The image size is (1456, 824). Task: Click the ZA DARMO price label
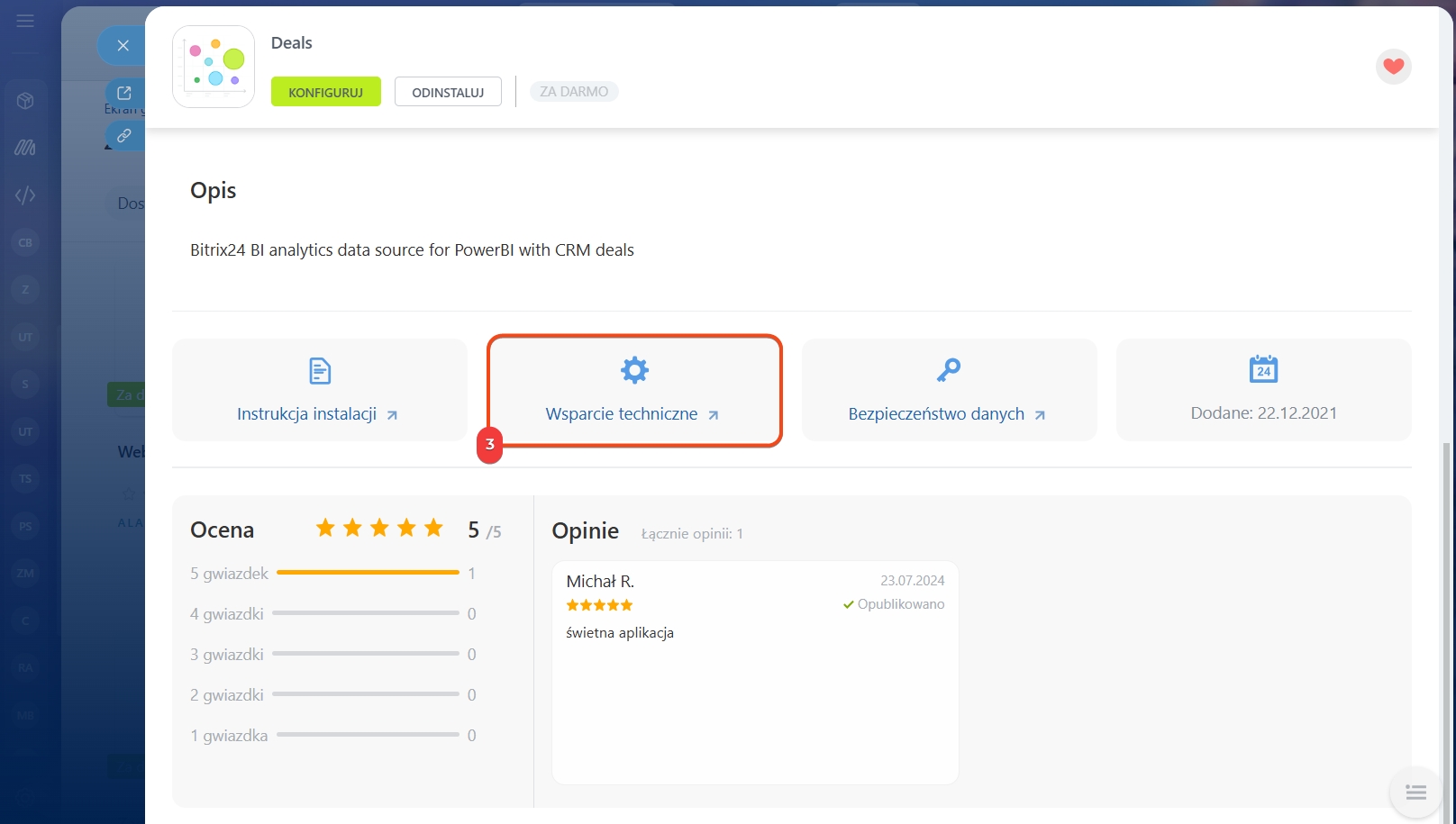pos(574,92)
